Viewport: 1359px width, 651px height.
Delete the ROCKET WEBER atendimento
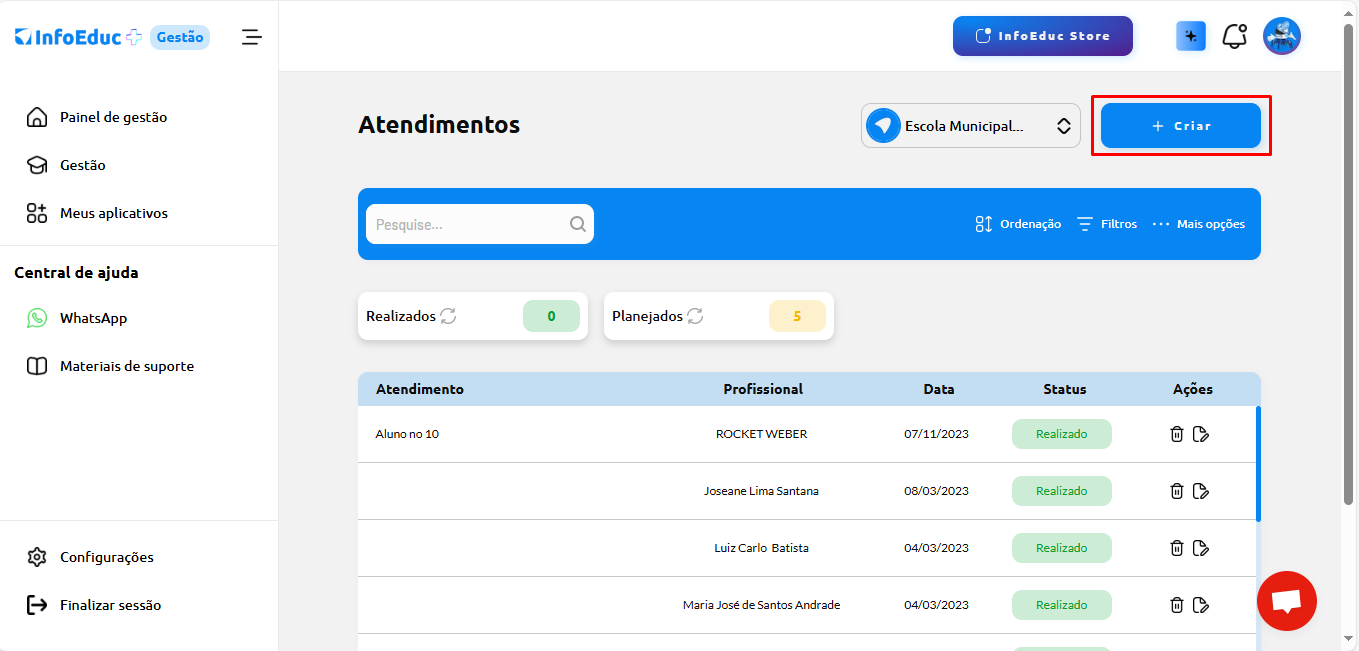pos(1177,434)
